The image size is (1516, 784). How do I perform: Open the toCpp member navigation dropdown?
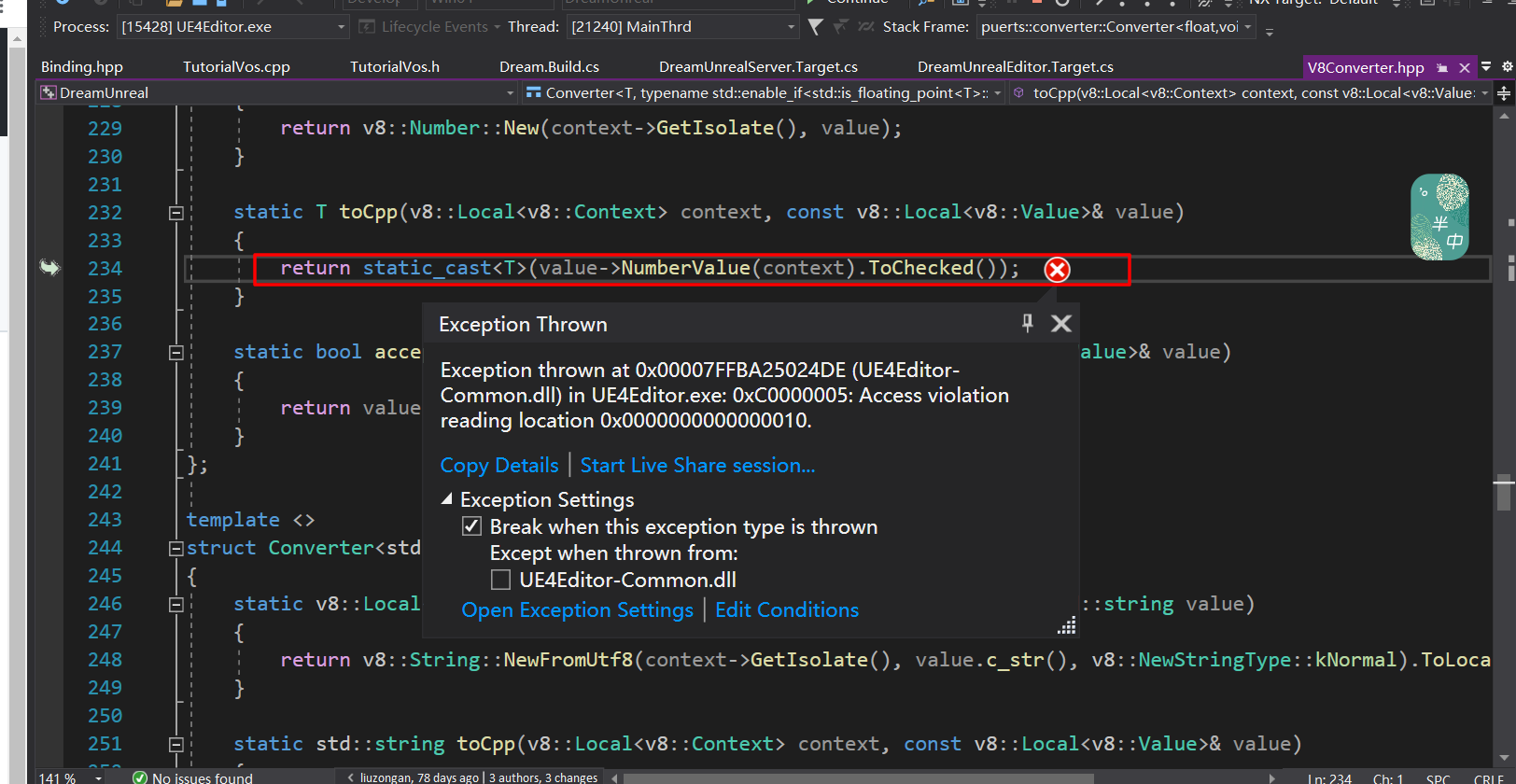pyautogui.click(x=1250, y=92)
